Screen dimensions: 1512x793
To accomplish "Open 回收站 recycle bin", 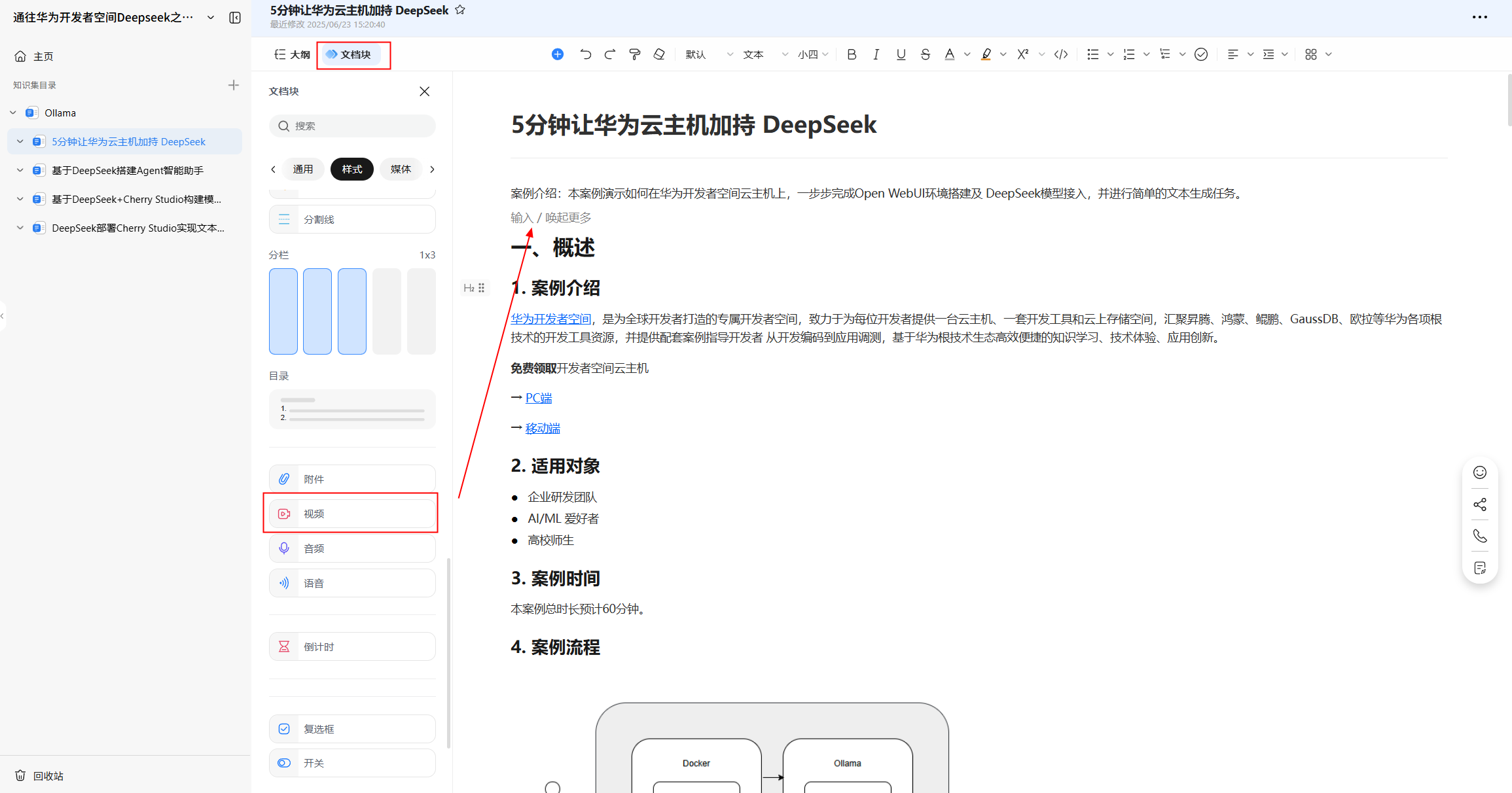I will (x=39, y=776).
